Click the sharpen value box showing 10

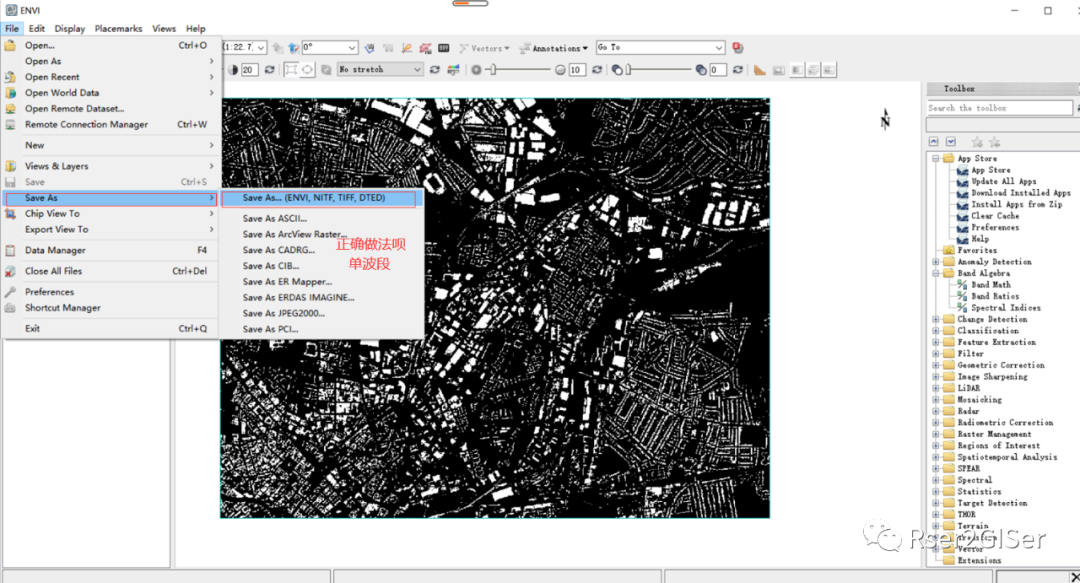pos(577,70)
